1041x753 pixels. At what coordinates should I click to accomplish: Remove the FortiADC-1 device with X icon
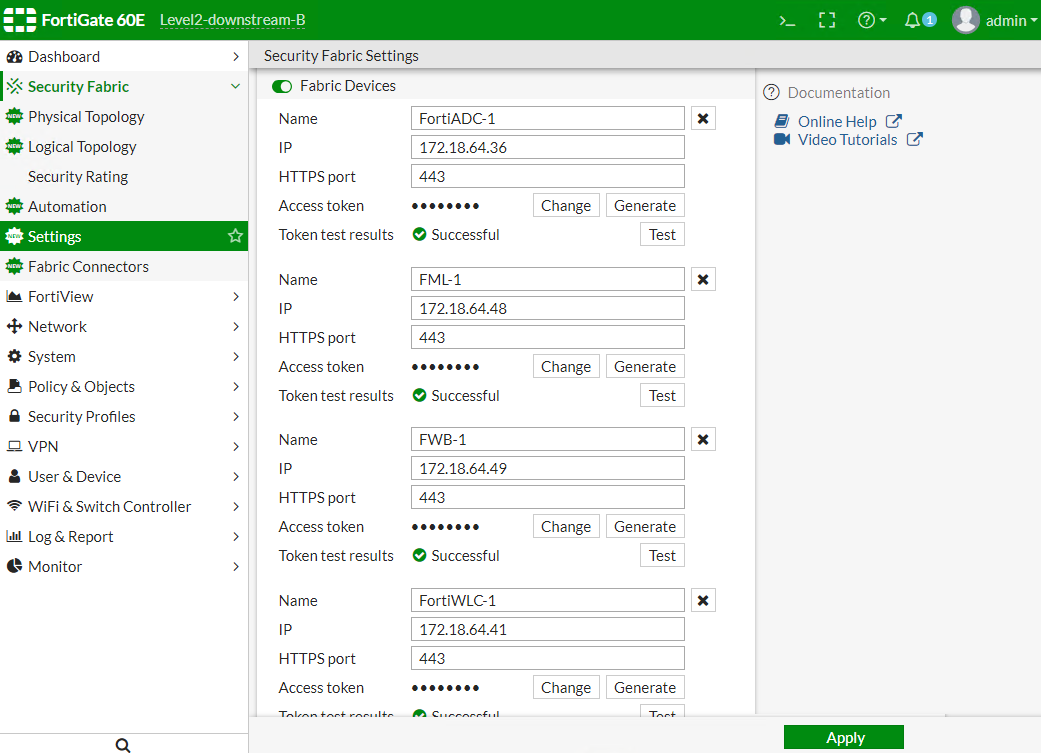tap(703, 119)
